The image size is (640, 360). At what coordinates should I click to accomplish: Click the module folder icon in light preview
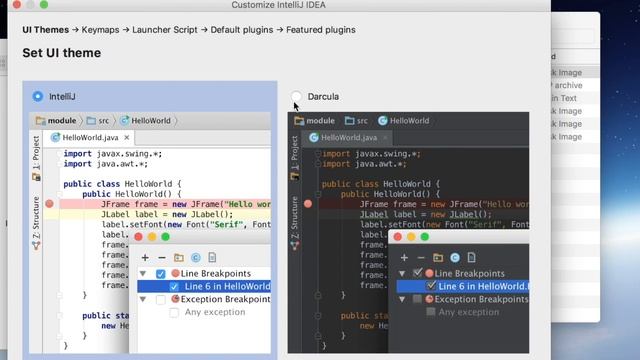click(40, 121)
